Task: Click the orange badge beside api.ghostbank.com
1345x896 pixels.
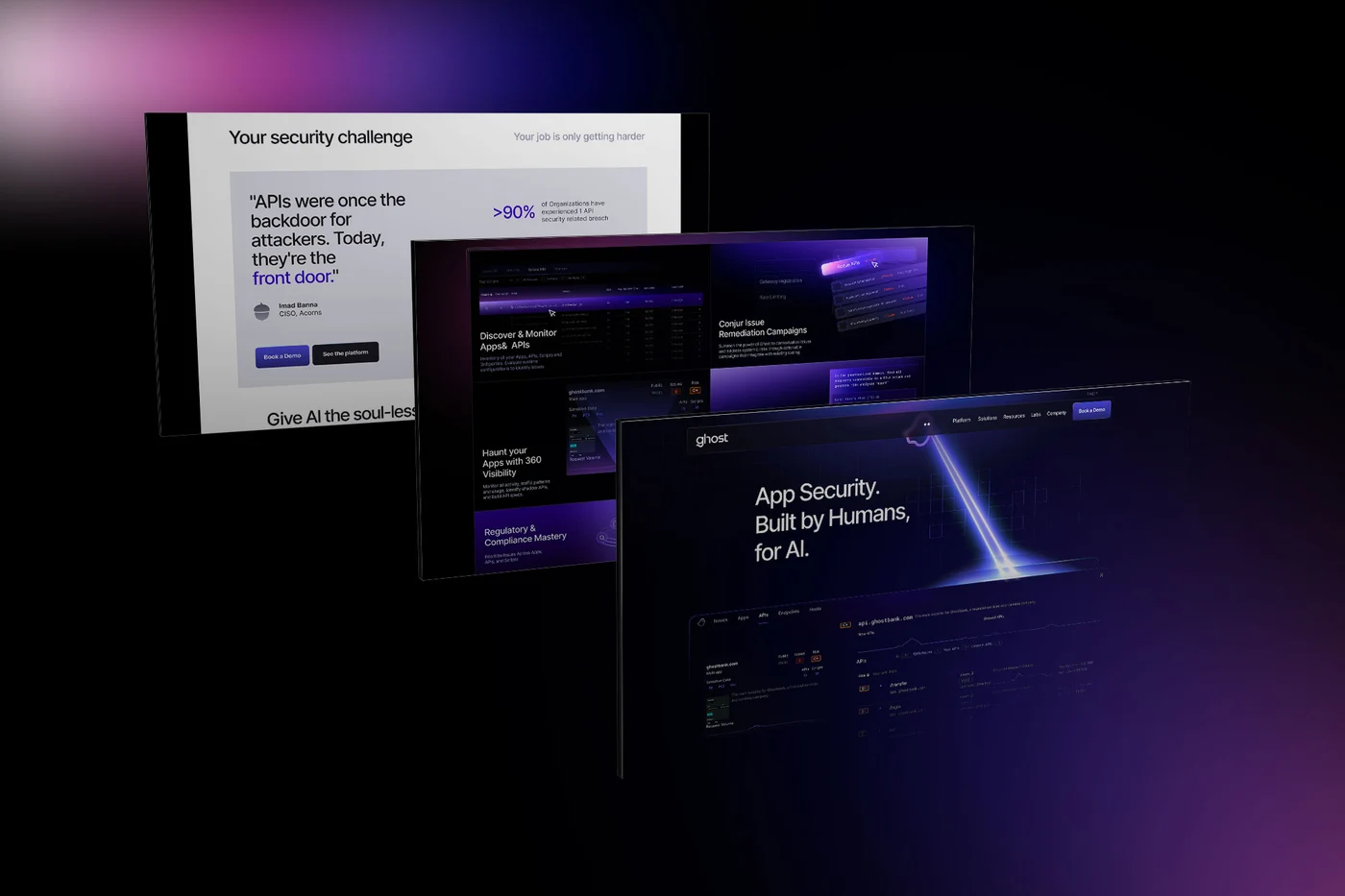Action: pos(845,625)
